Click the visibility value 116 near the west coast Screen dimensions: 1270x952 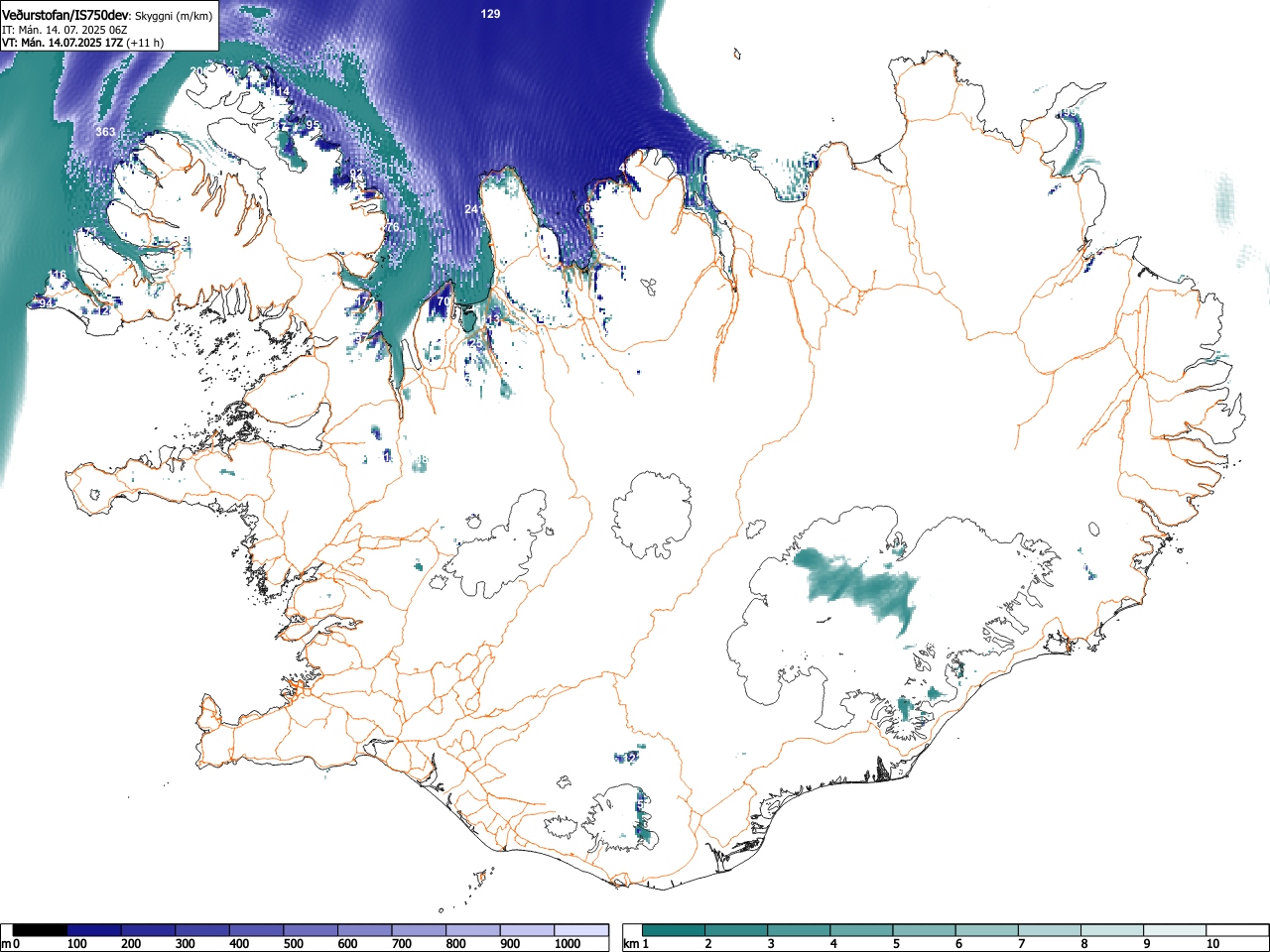tap(58, 275)
